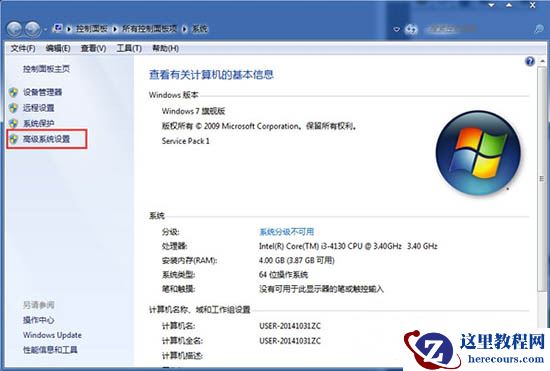Select 控制面板 in the address breadcrumb
The width and height of the screenshot is (550, 371).
pyautogui.click(x=92, y=29)
